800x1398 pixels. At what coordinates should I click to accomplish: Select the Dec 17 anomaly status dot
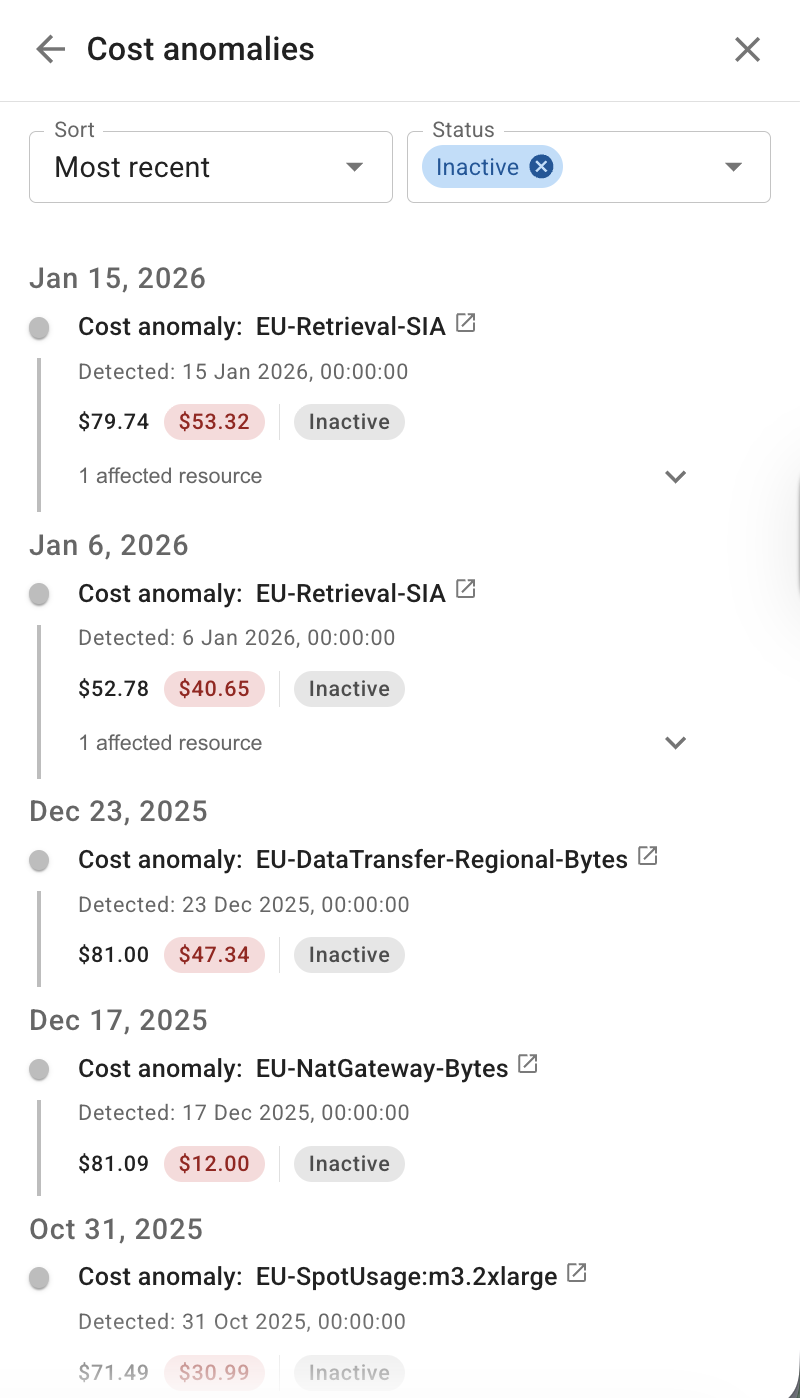[39, 1070]
